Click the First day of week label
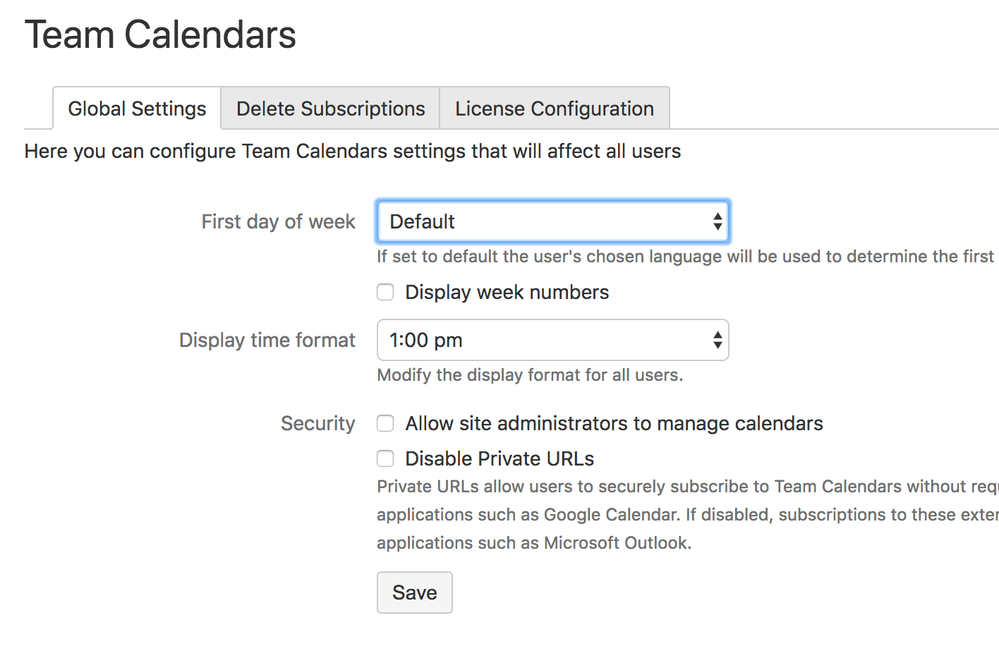Image resolution: width=999 pixels, height=670 pixels. [x=278, y=222]
